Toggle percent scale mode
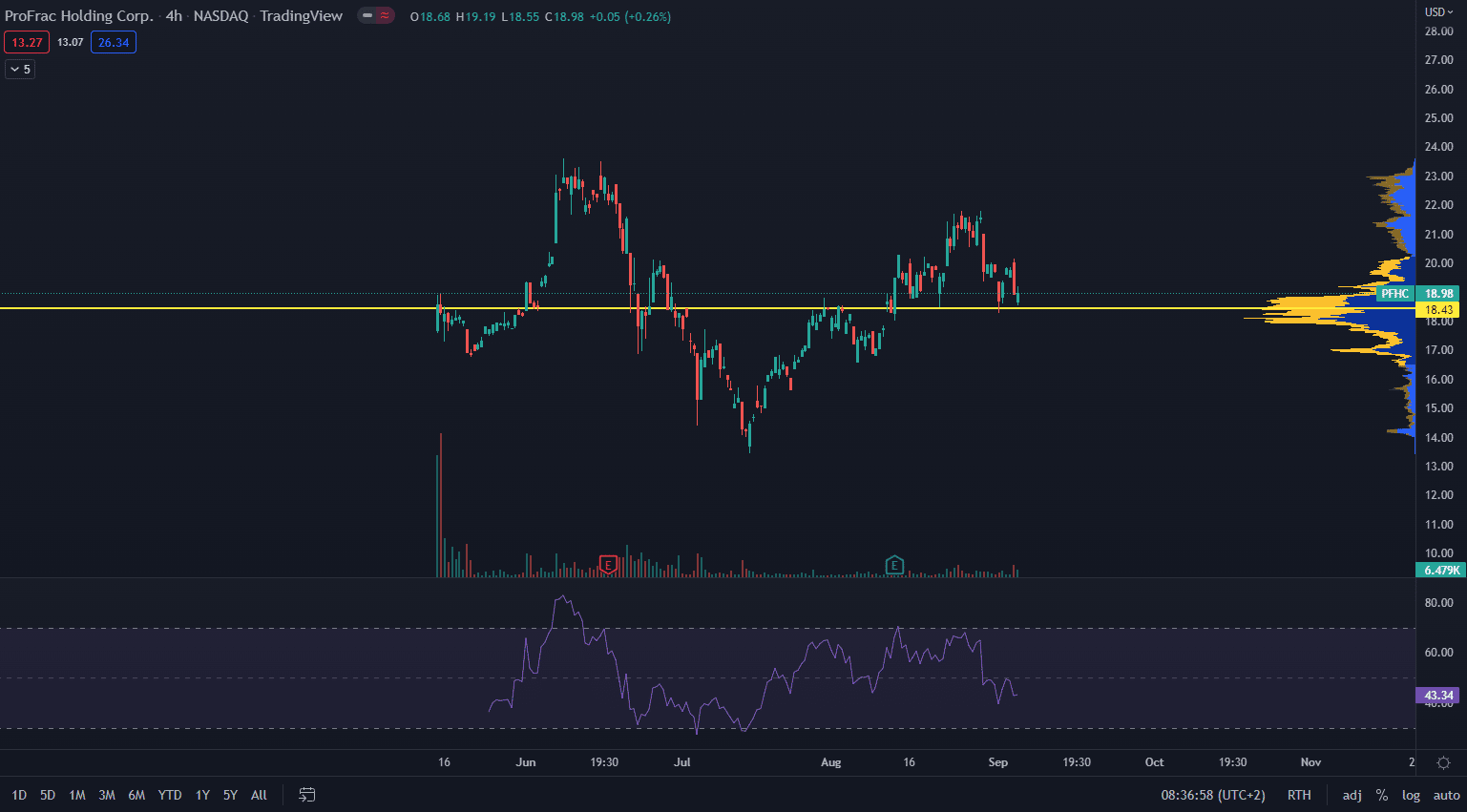Viewport: 1467px width, 812px height. click(1381, 795)
